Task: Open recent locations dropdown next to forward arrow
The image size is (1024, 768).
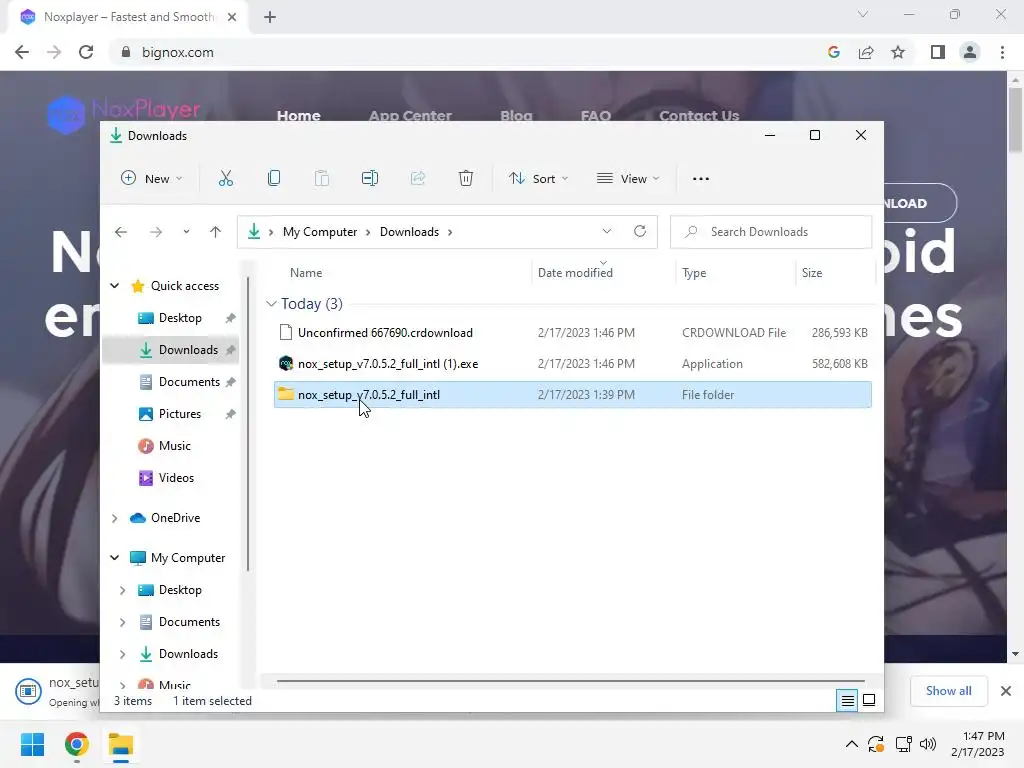Action: point(186,232)
